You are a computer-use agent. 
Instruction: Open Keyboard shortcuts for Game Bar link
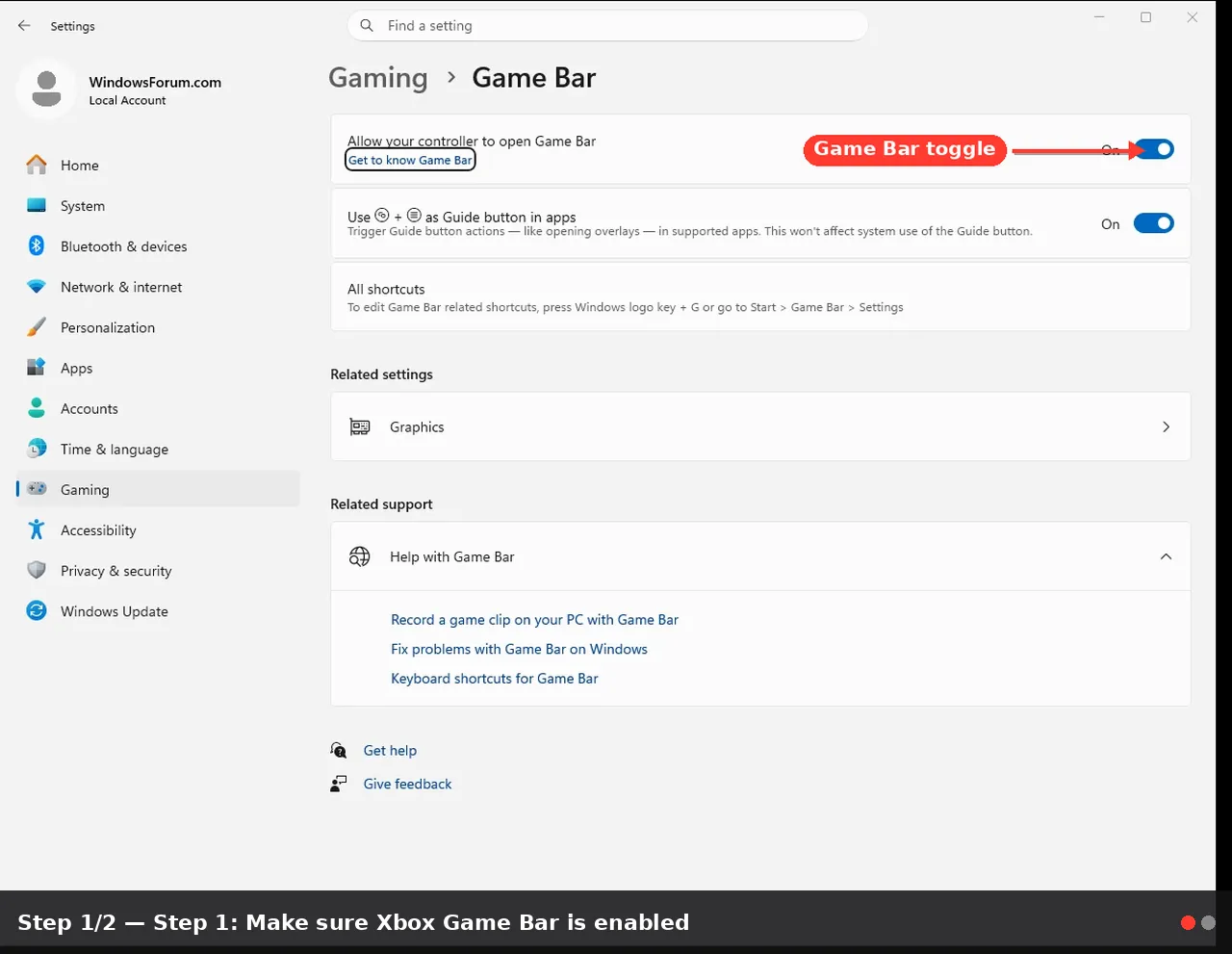(494, 679)
